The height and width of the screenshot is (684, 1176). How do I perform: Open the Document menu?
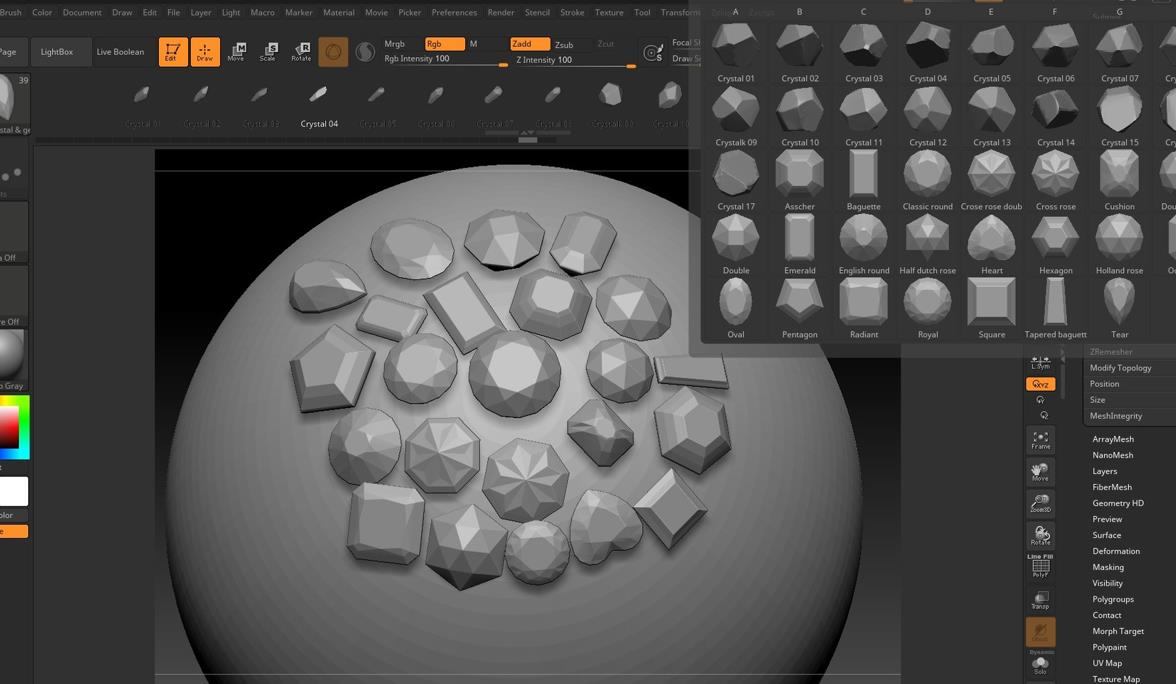point(82,12)
